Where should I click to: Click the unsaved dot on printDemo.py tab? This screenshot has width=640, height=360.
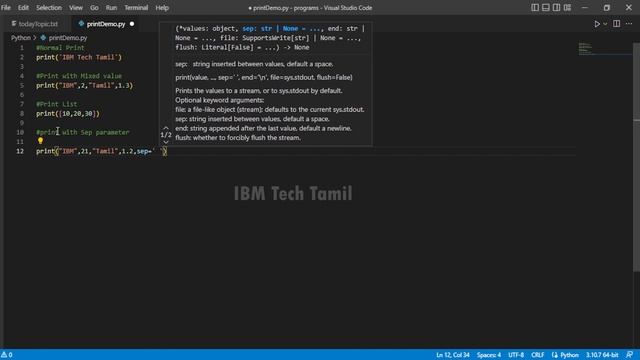point(132,24)
